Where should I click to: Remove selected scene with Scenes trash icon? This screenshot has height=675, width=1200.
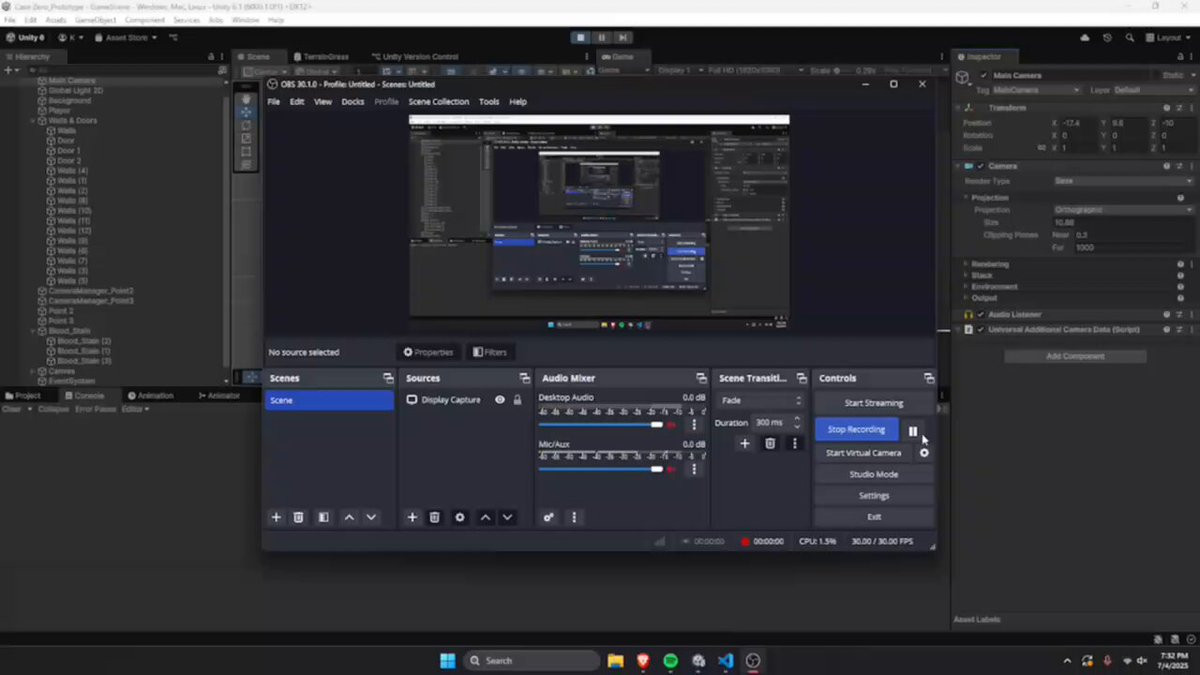pyautogui.click(x=298, y=517)
